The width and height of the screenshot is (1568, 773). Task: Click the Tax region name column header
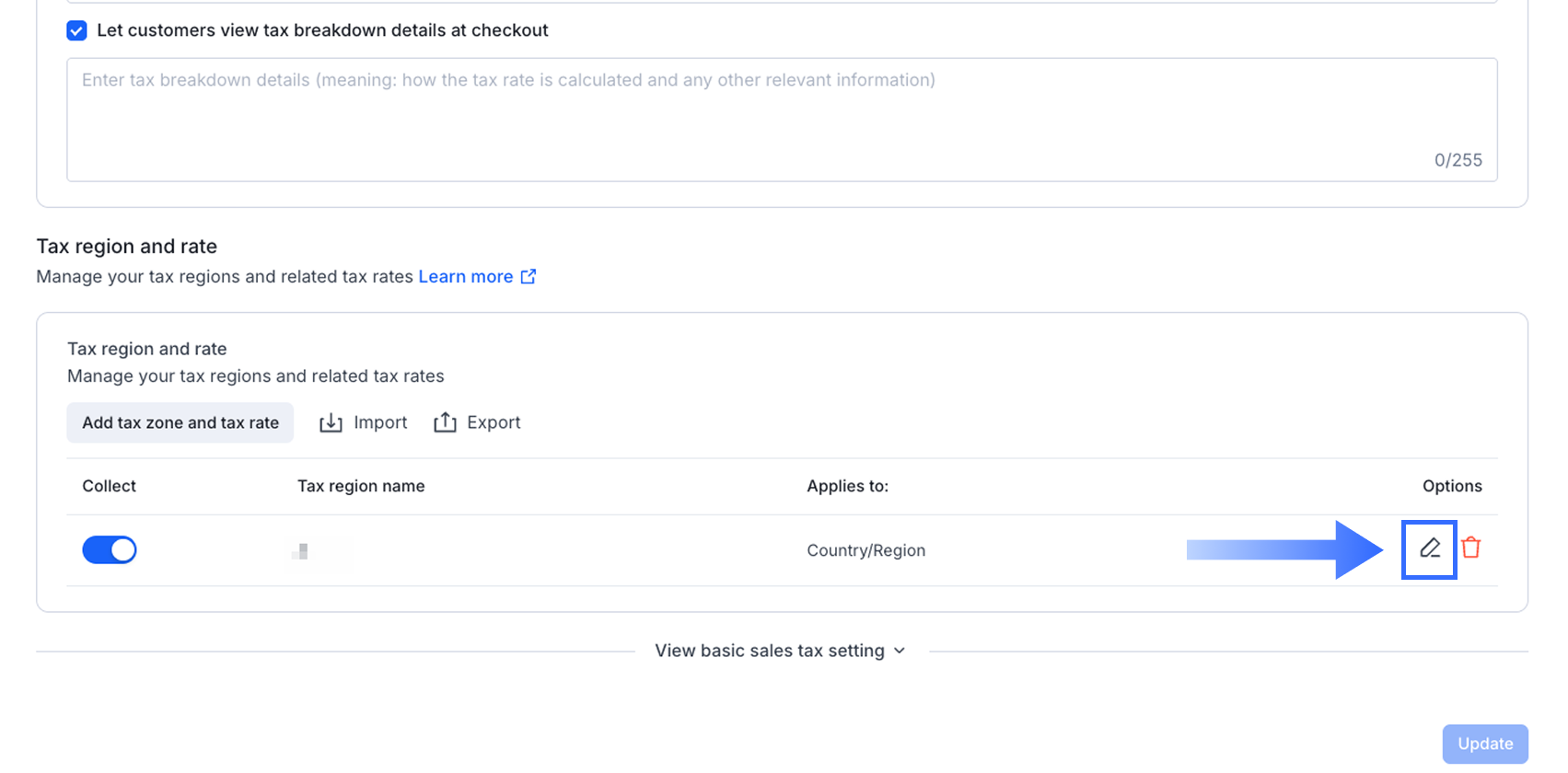click(361, 486)
